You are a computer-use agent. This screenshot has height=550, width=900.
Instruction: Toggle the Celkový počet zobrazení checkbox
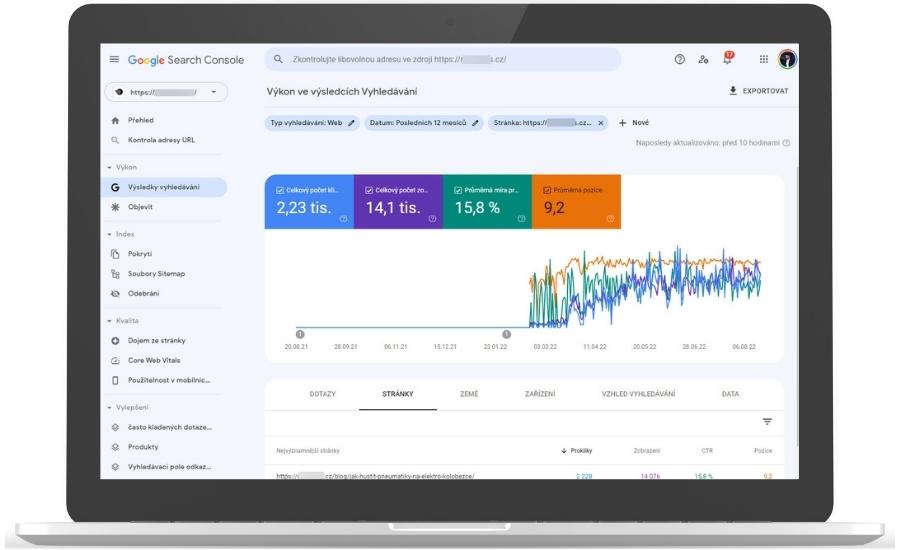[x=369, y=190]
